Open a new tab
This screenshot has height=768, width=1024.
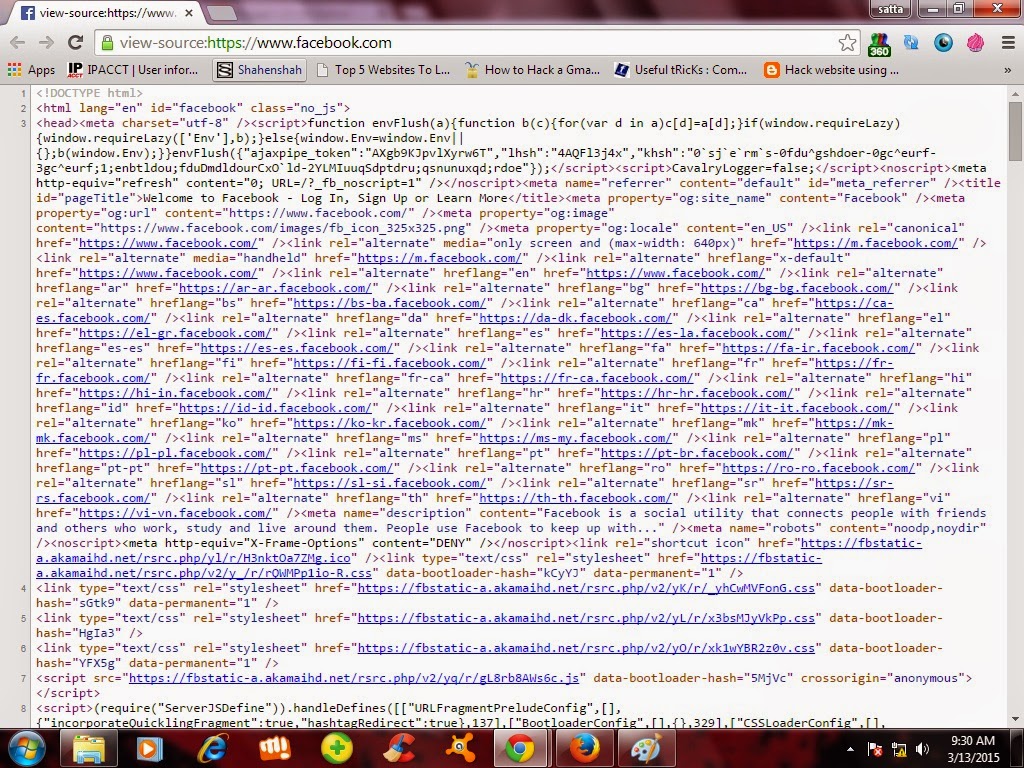click(x=222, y=12)
